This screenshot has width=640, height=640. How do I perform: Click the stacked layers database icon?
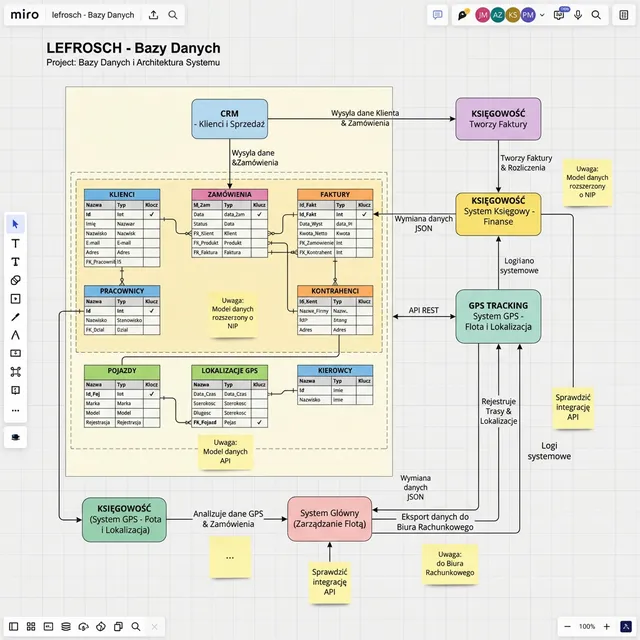66,626
